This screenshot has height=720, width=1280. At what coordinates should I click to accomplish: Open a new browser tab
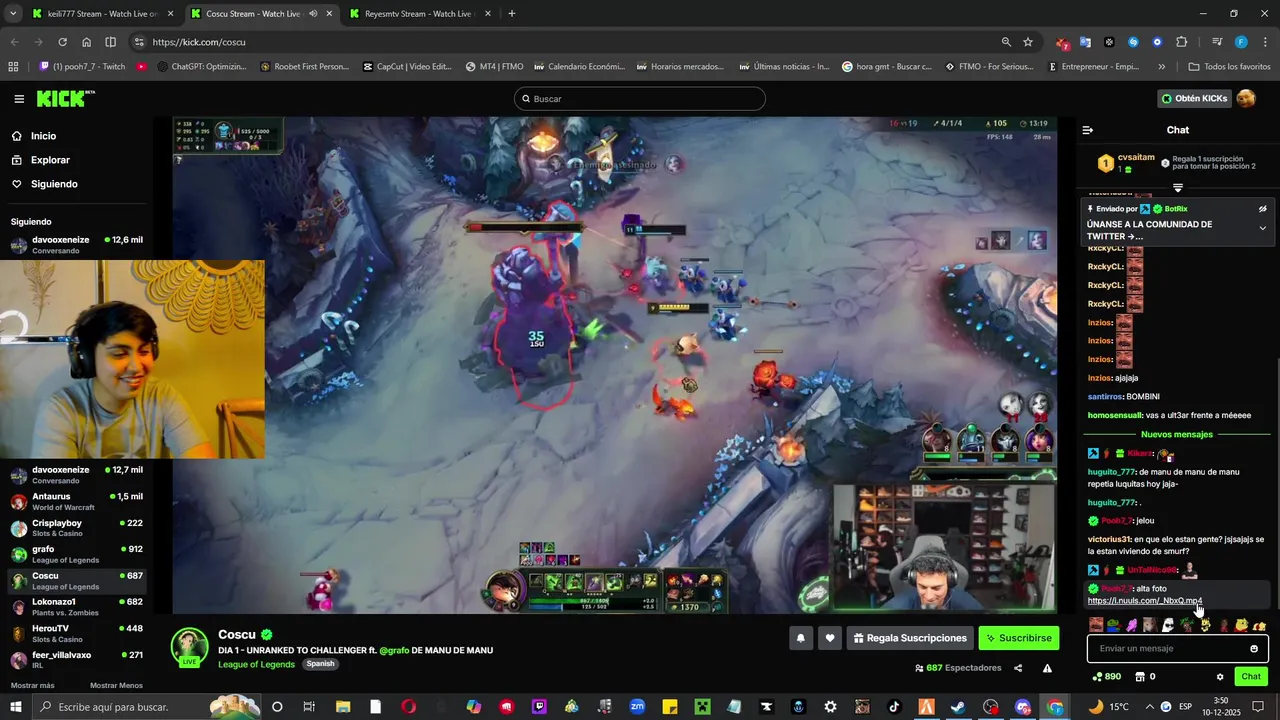(x=512, y=14)
